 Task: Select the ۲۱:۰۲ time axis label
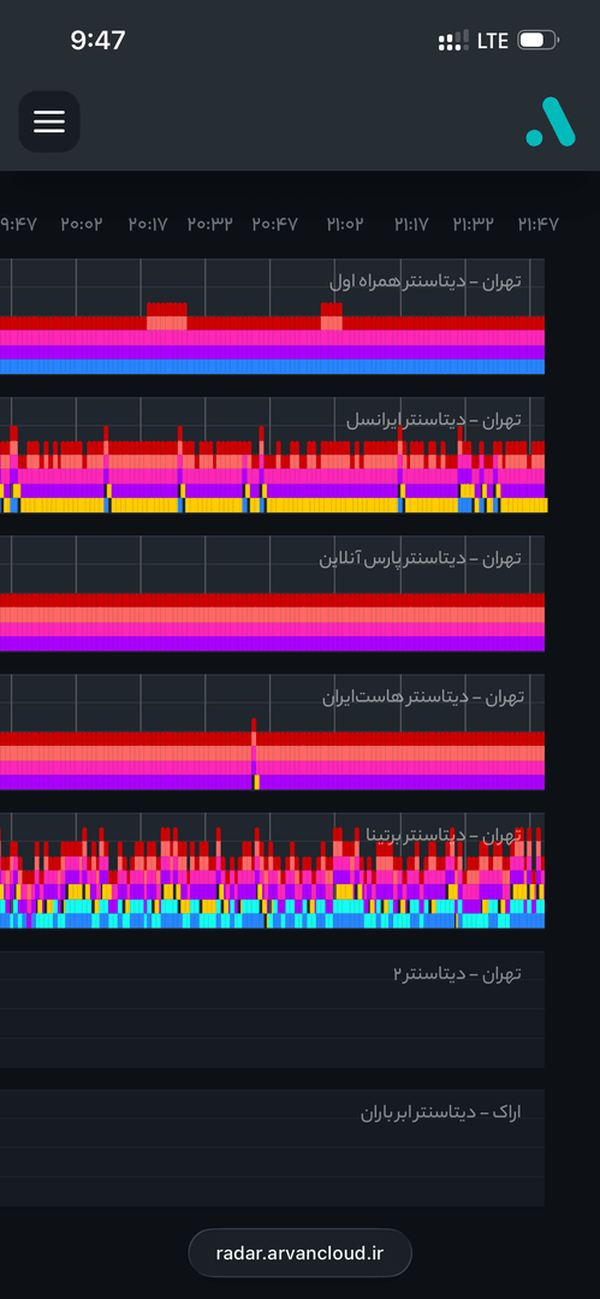pyautogui.click(x=345, y=224)
